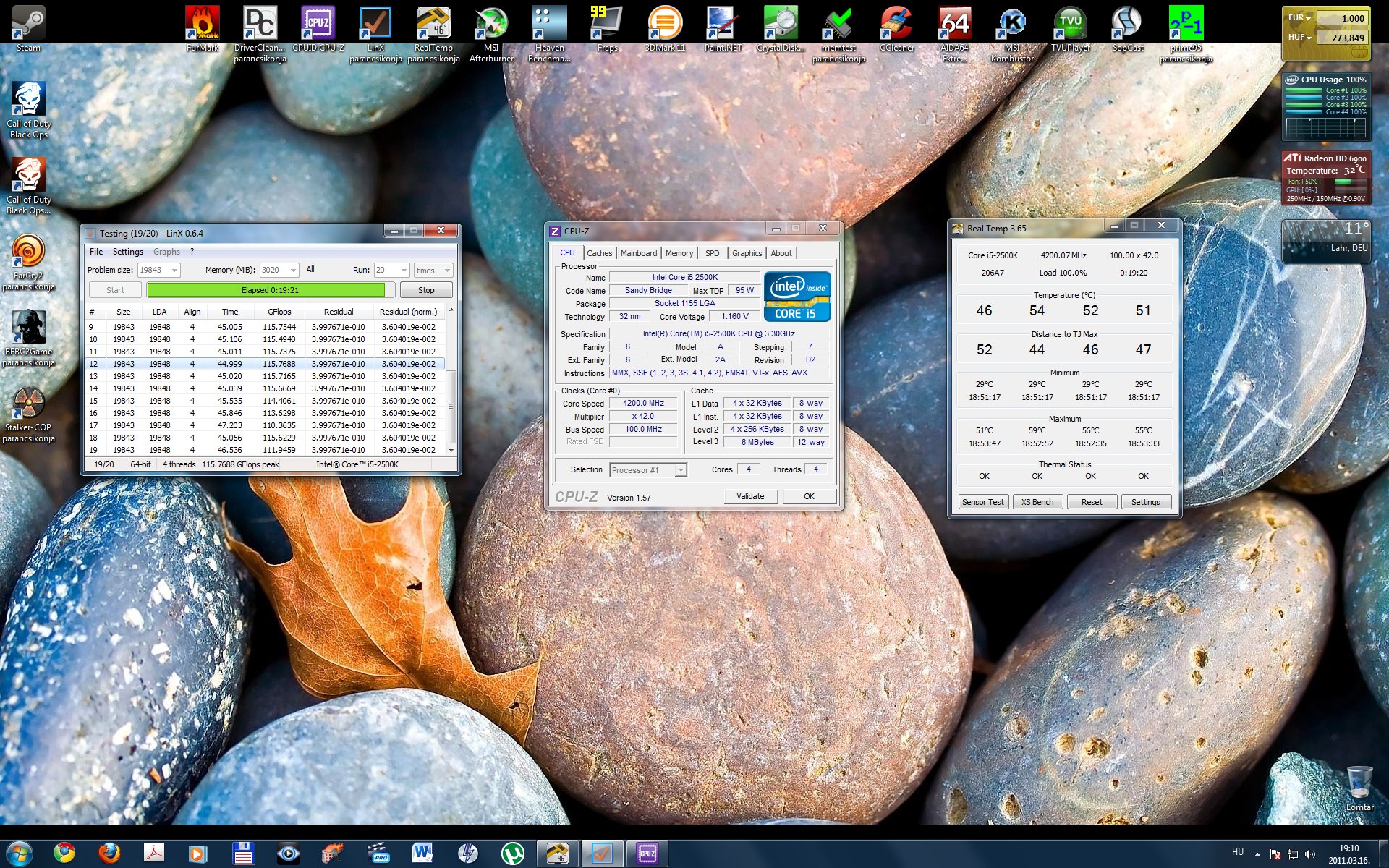The height and width of the screenshot is (868, 1389).
Task: Click the Validate button in CPU-Z
Action: coord(750,496)
